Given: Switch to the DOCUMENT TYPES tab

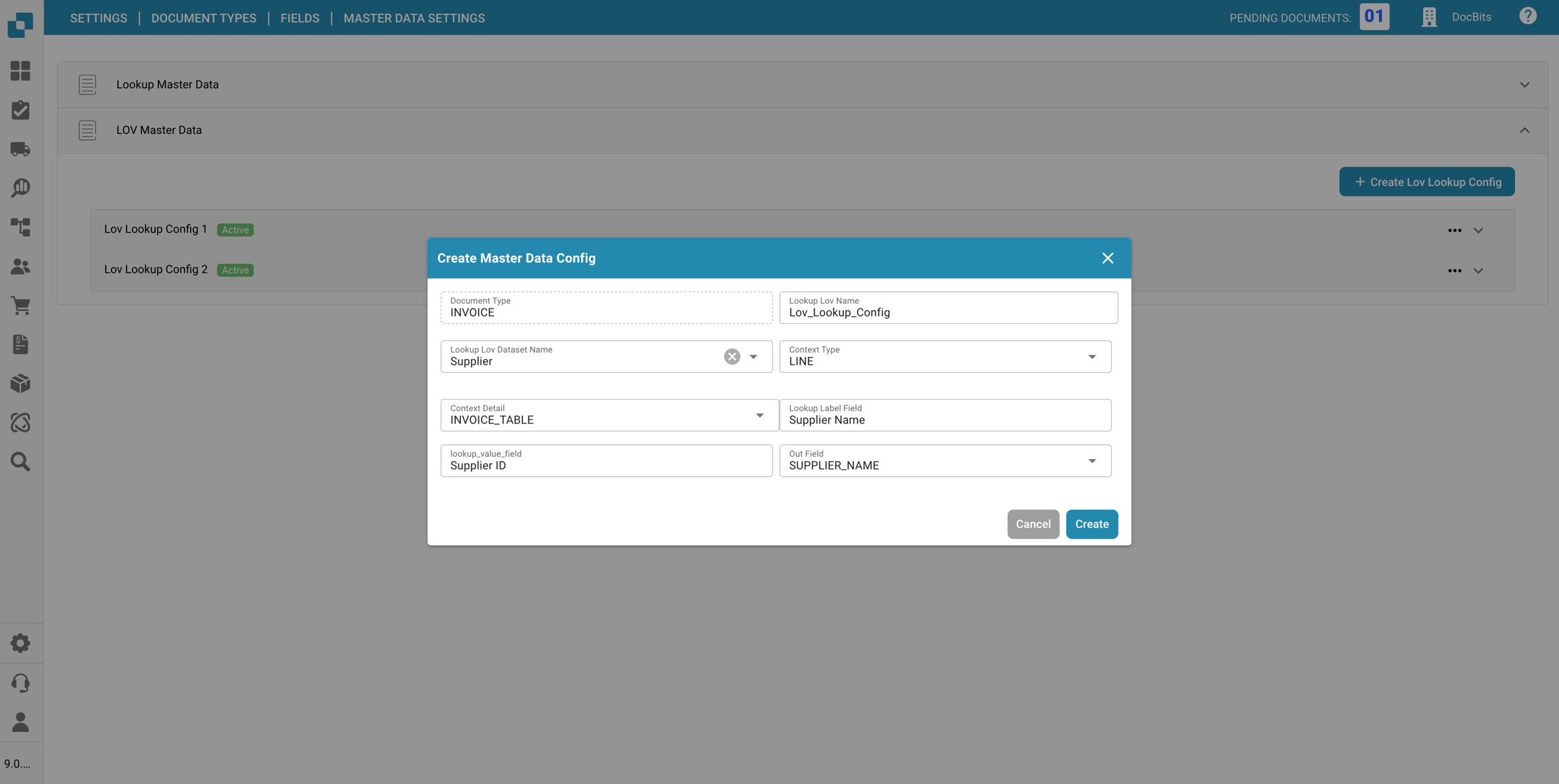Looking at the screenshot, I should coord(204,18).
